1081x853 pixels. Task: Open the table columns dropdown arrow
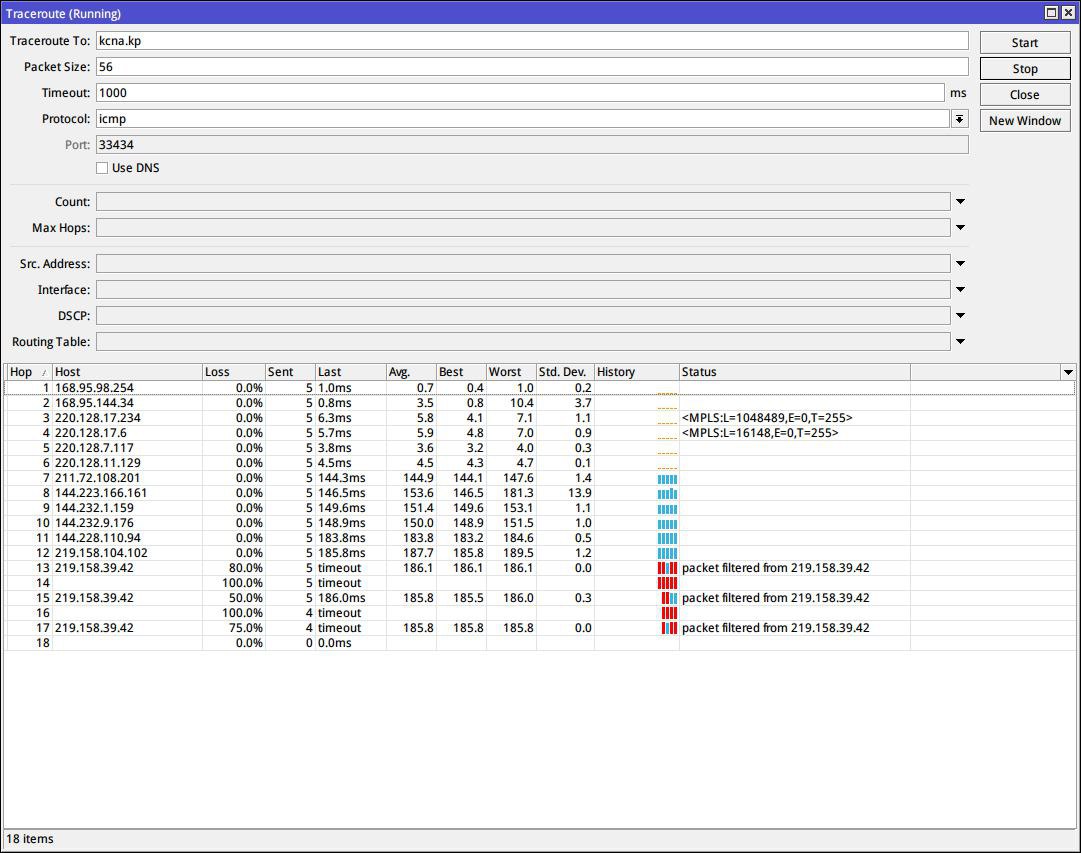pyautogui.click(x=1067, y=372)
